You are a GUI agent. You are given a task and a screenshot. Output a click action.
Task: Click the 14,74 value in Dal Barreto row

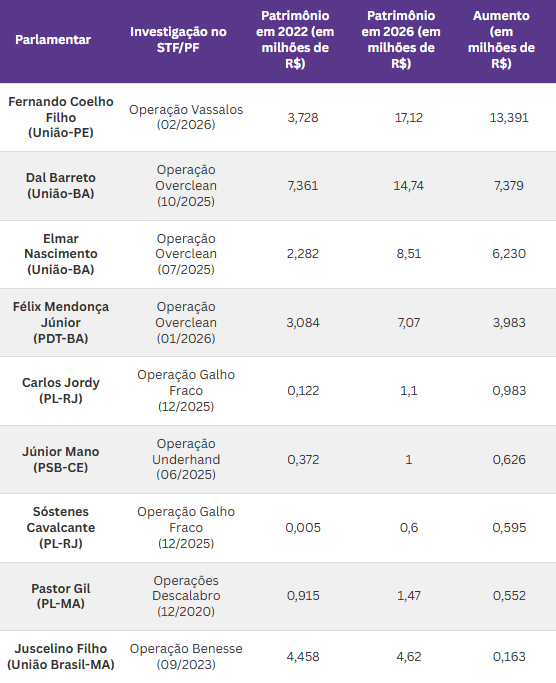[408, 186]
